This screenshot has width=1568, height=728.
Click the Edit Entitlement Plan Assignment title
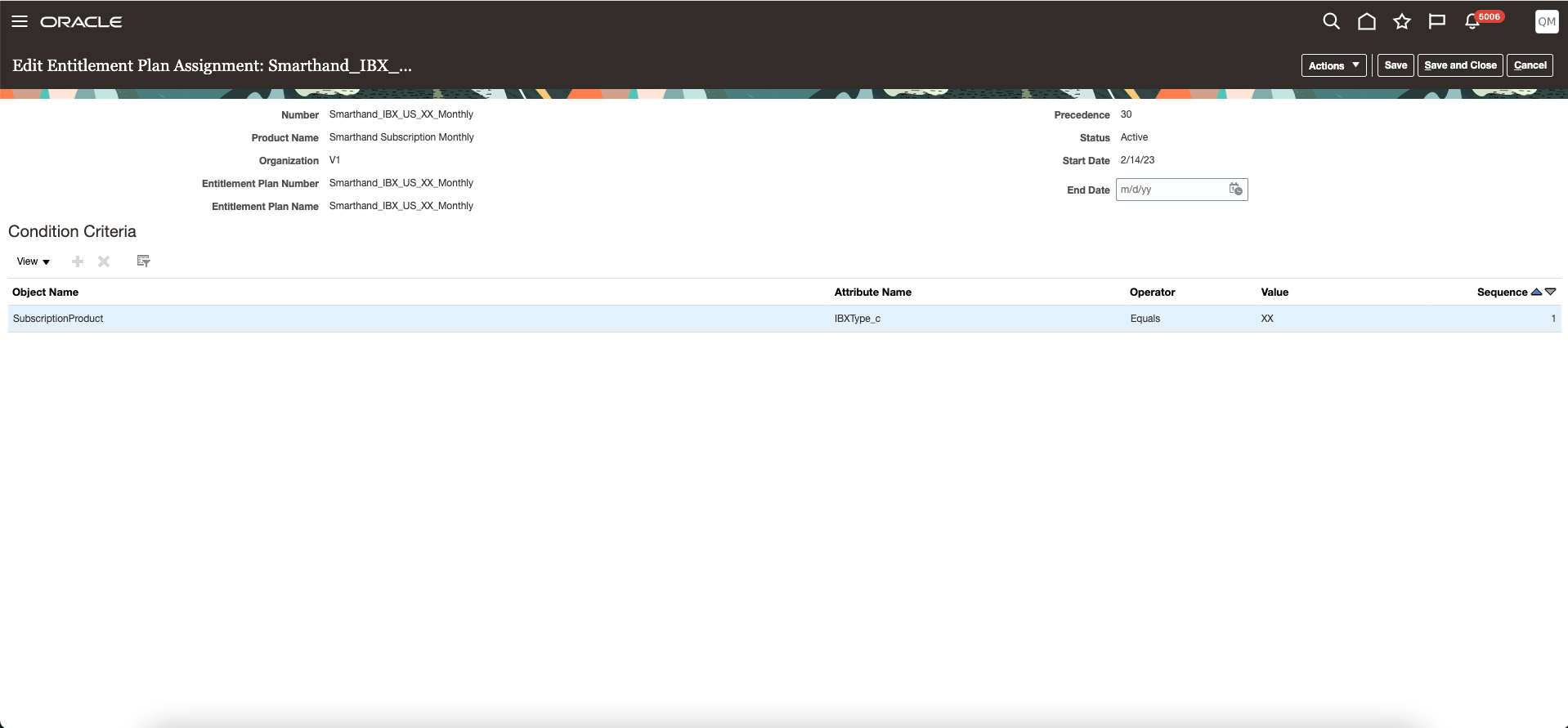click(x=212, y=65)
